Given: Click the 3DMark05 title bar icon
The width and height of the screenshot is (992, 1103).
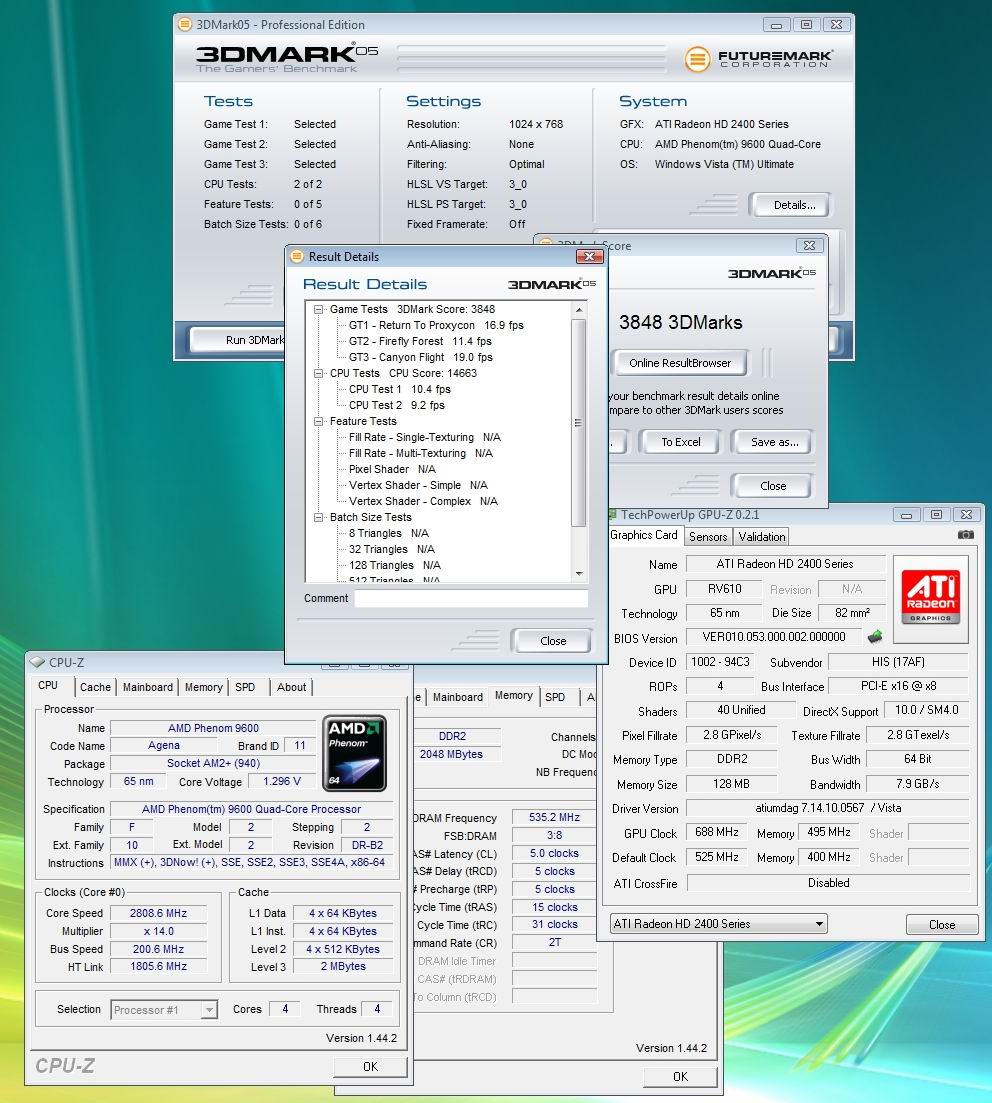Looking at the screenshot, I should [184, 25].
